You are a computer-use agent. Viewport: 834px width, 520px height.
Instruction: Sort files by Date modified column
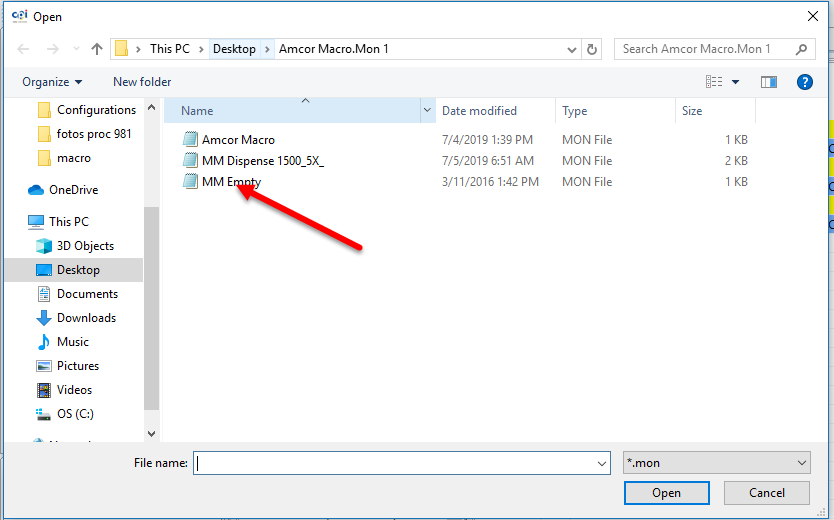(479, 111)
